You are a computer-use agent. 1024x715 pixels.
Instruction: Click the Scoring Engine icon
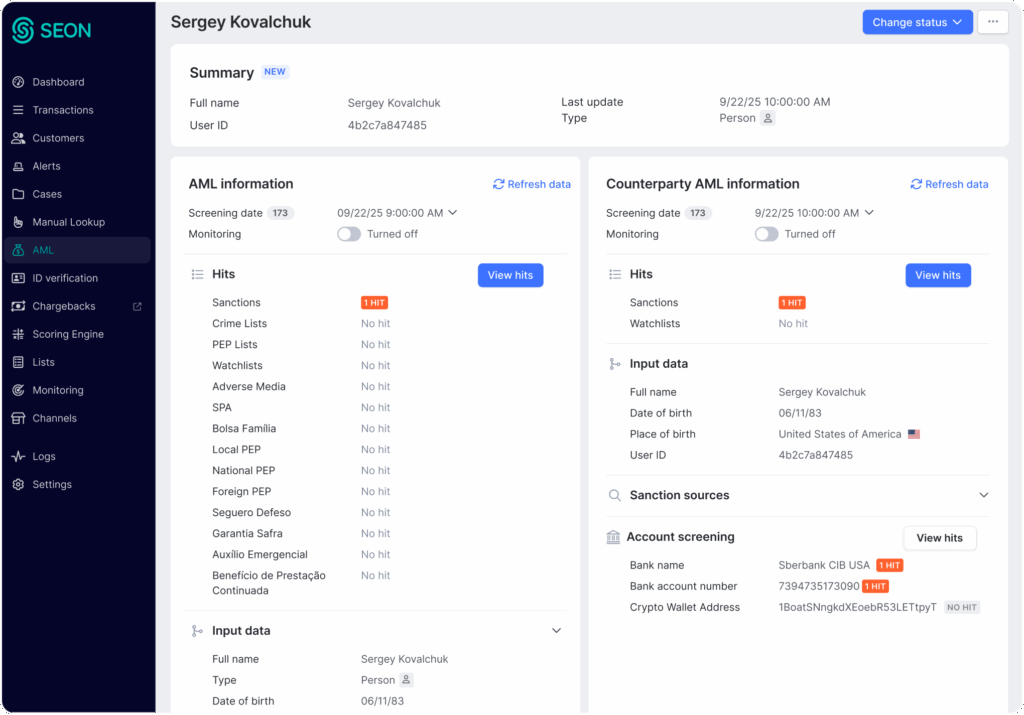point(18,334)
